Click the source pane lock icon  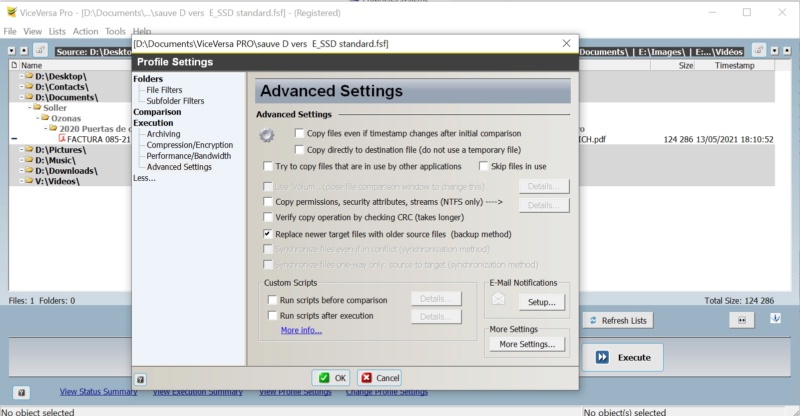[40, 51]
